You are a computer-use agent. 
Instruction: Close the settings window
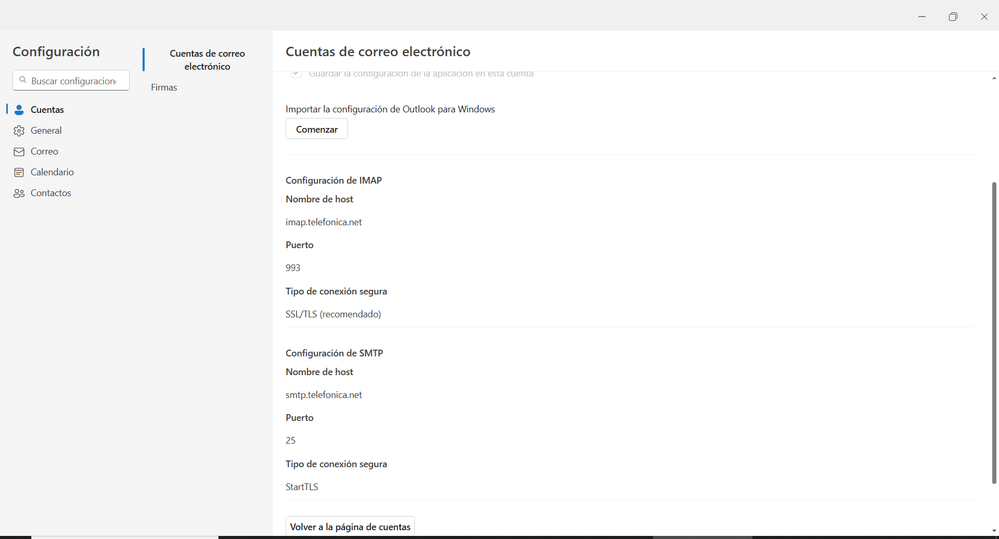pos(984,17)
